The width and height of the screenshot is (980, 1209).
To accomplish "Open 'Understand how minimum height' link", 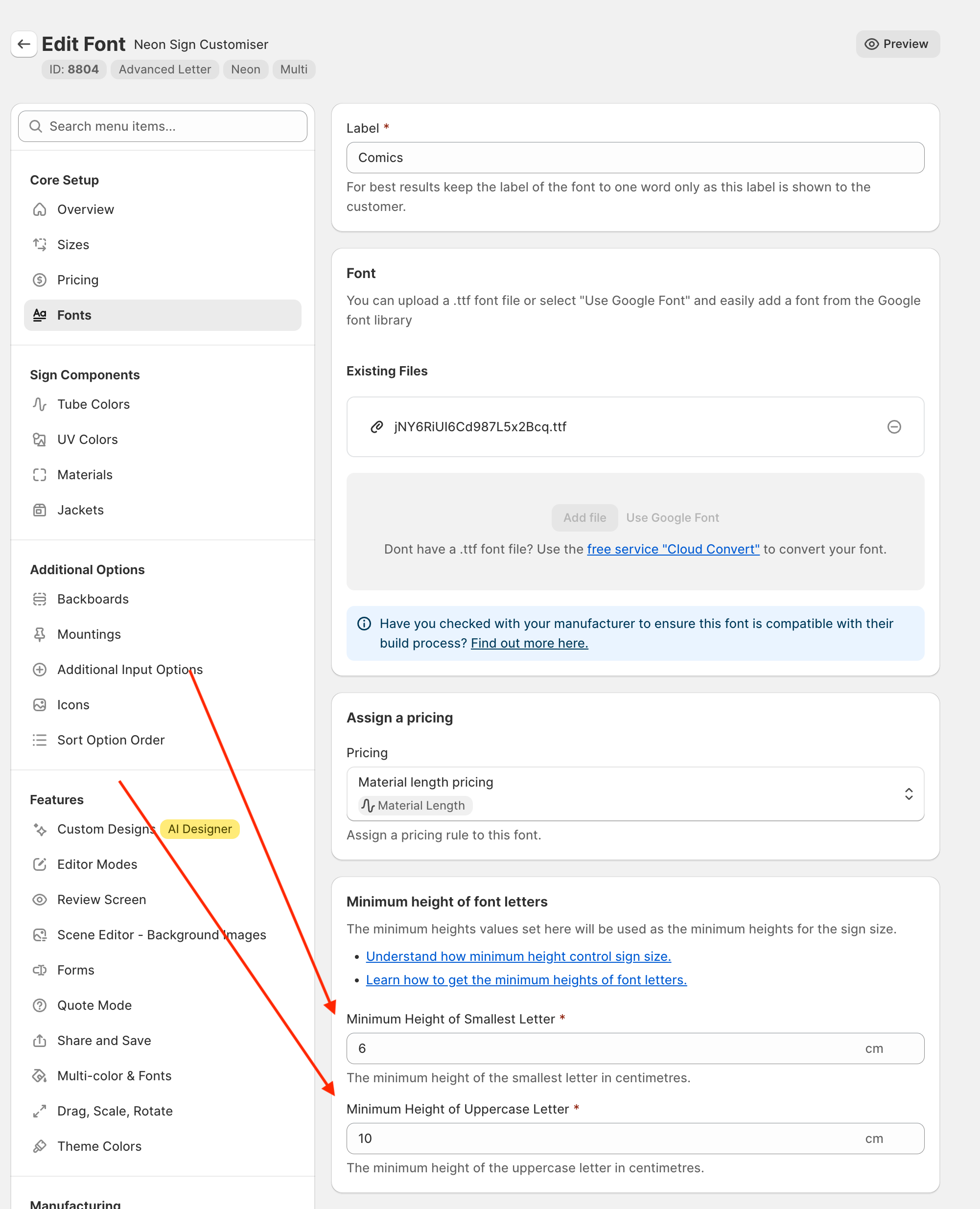I will click(x=518, y=956).
